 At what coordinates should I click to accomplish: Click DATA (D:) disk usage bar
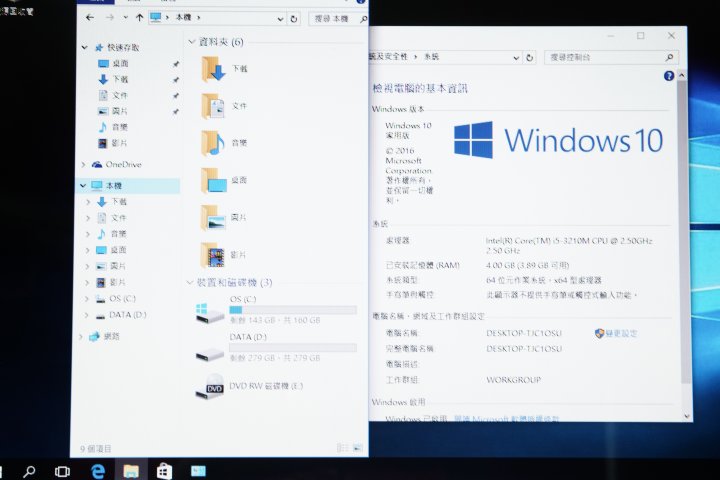[x=293, y=348]
